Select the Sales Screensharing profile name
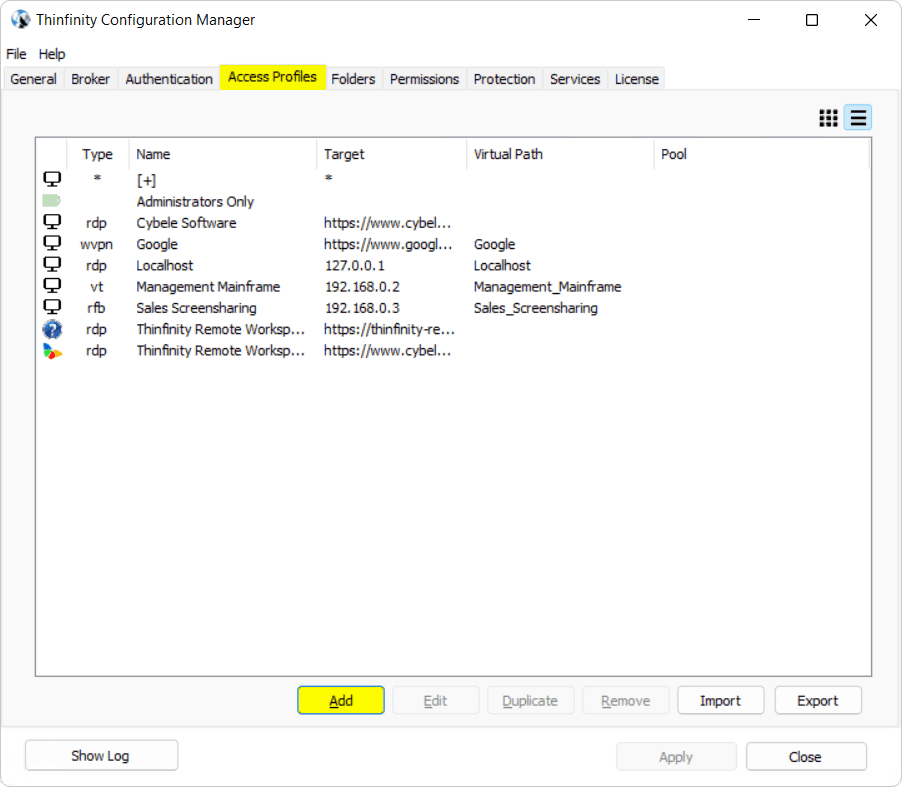The image size is (902, 787). coord(197,308)
